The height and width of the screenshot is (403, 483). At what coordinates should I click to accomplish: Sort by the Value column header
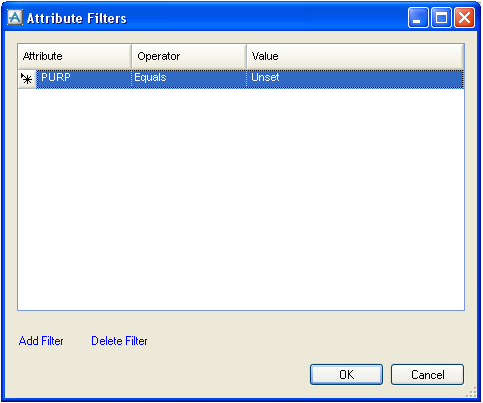(355, 56)
